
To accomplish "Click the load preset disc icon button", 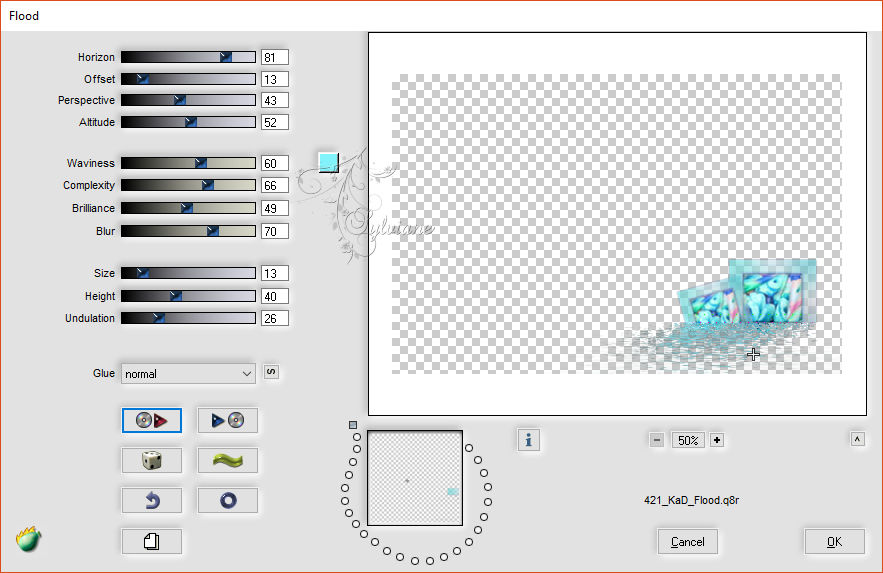I will (x=151, y=420).
